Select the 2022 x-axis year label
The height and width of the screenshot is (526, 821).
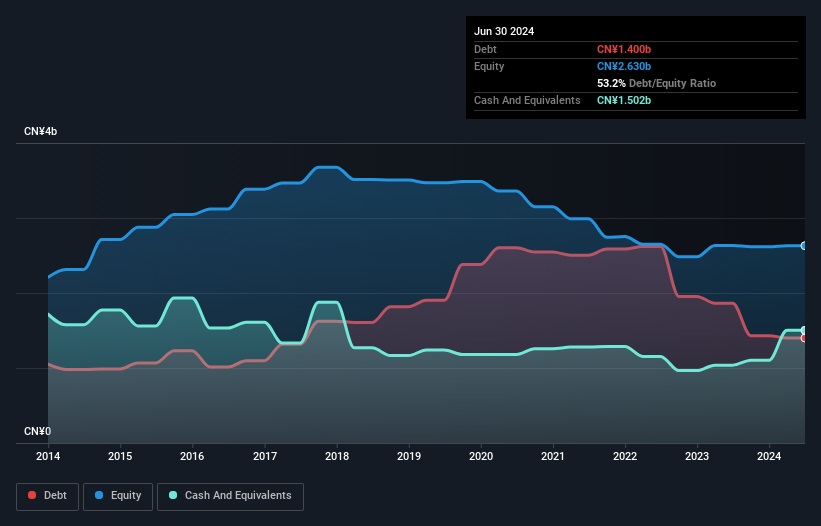[625, 456]
